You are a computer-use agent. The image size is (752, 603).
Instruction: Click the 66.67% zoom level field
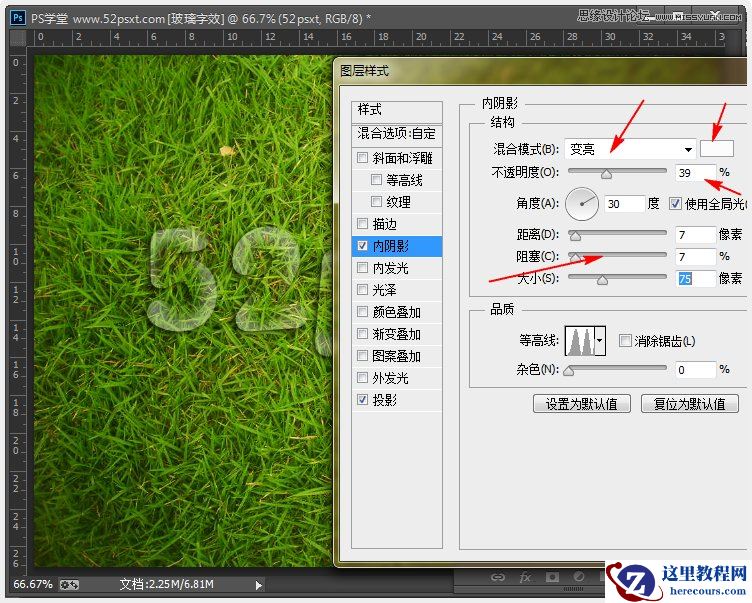tap(33, 584)
